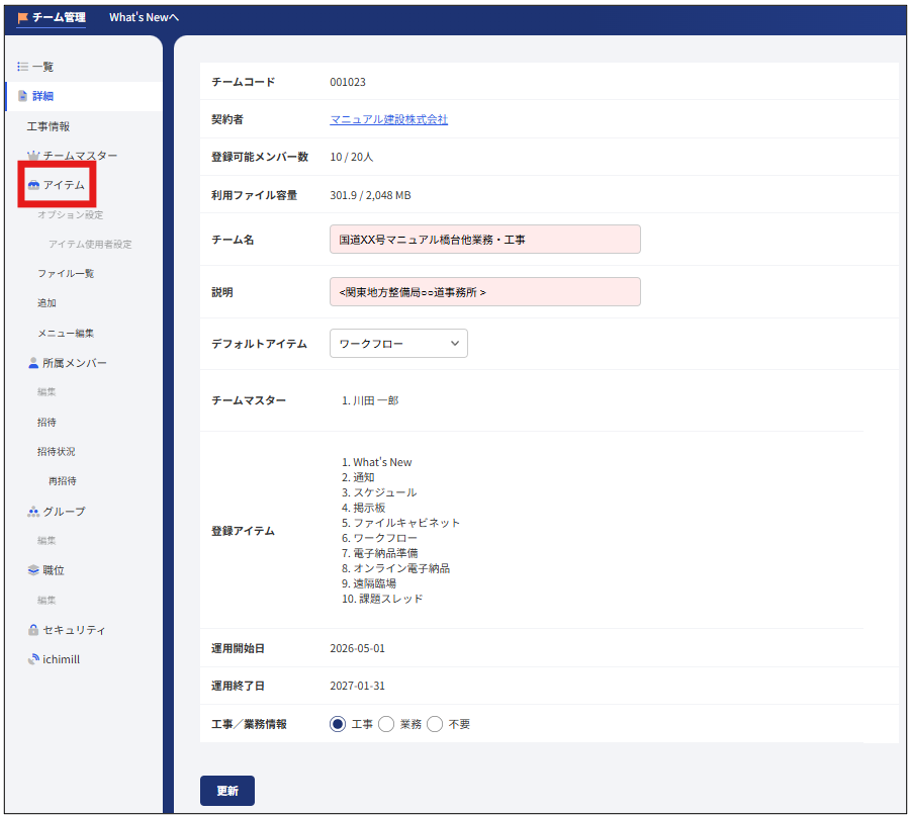The width and height of the screenshot is (909, 817).
Task: Click registered item 通知
Action: click(x=364, y=478)
